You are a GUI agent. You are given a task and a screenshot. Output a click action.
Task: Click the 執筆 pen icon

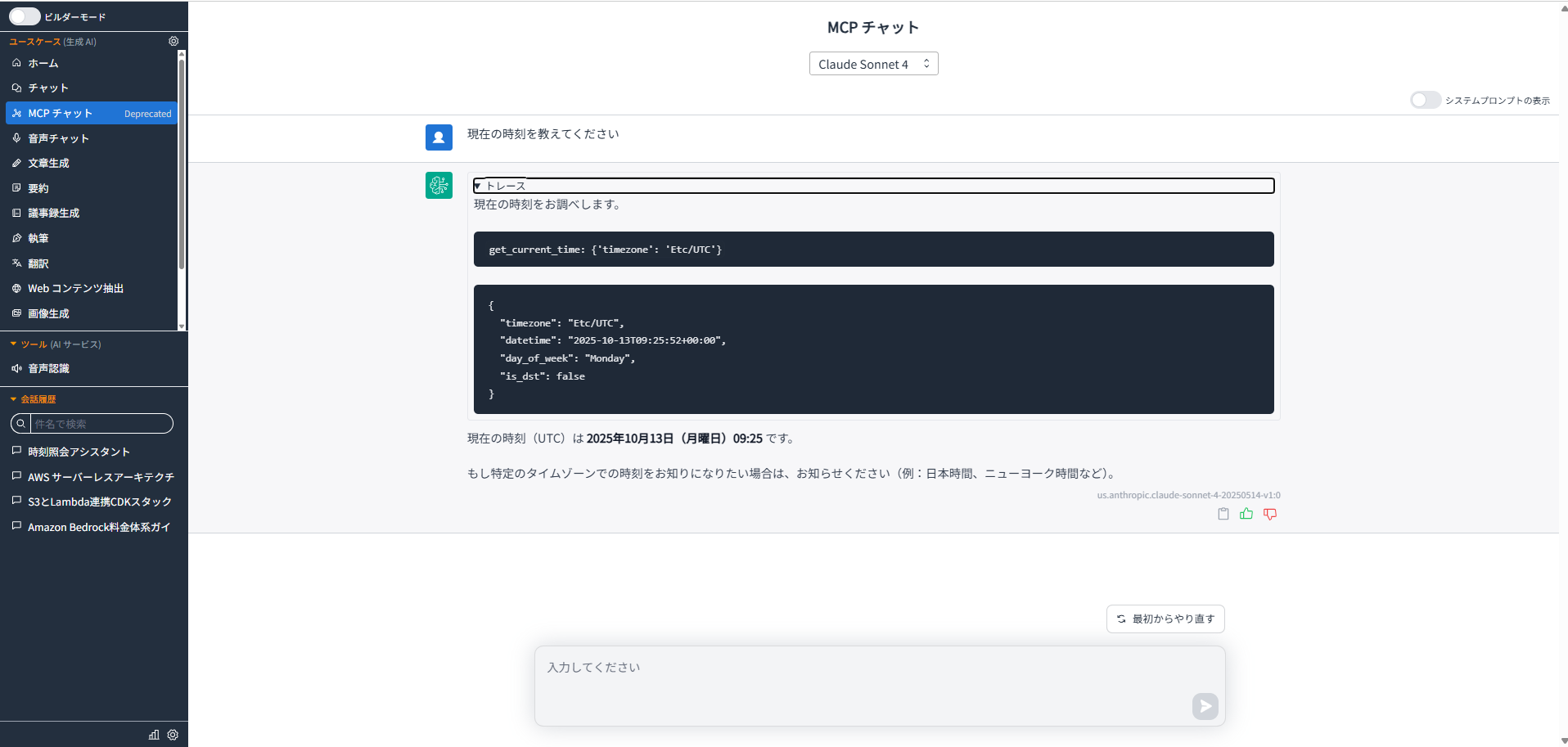tap(16, 238)
